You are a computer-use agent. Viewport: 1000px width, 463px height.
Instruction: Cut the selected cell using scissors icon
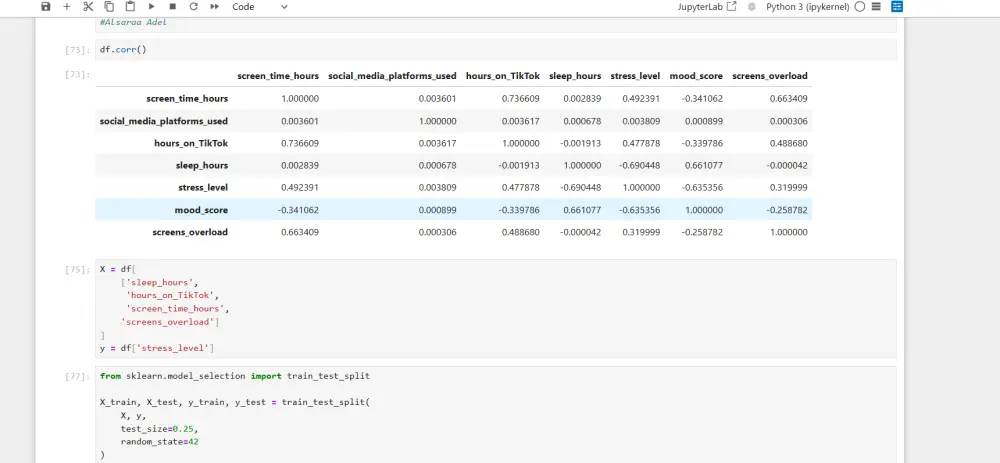(x=88, y=6)
